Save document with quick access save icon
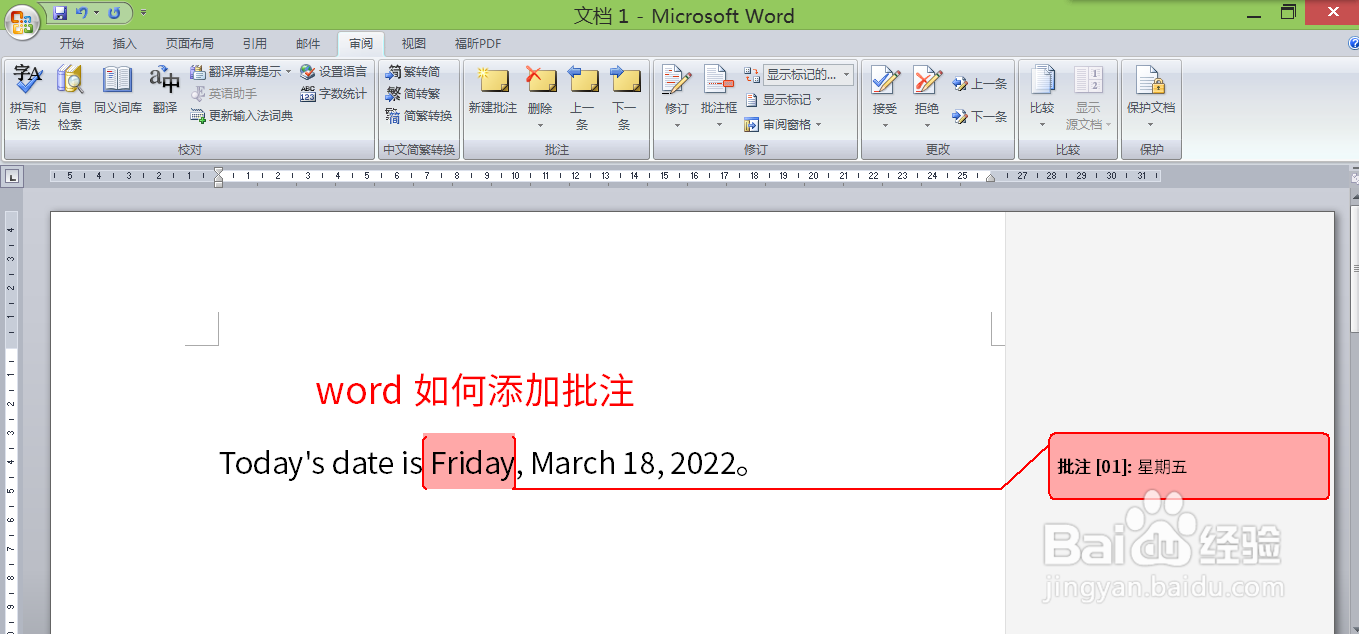 pyautogui.click(x=60, y=13)
